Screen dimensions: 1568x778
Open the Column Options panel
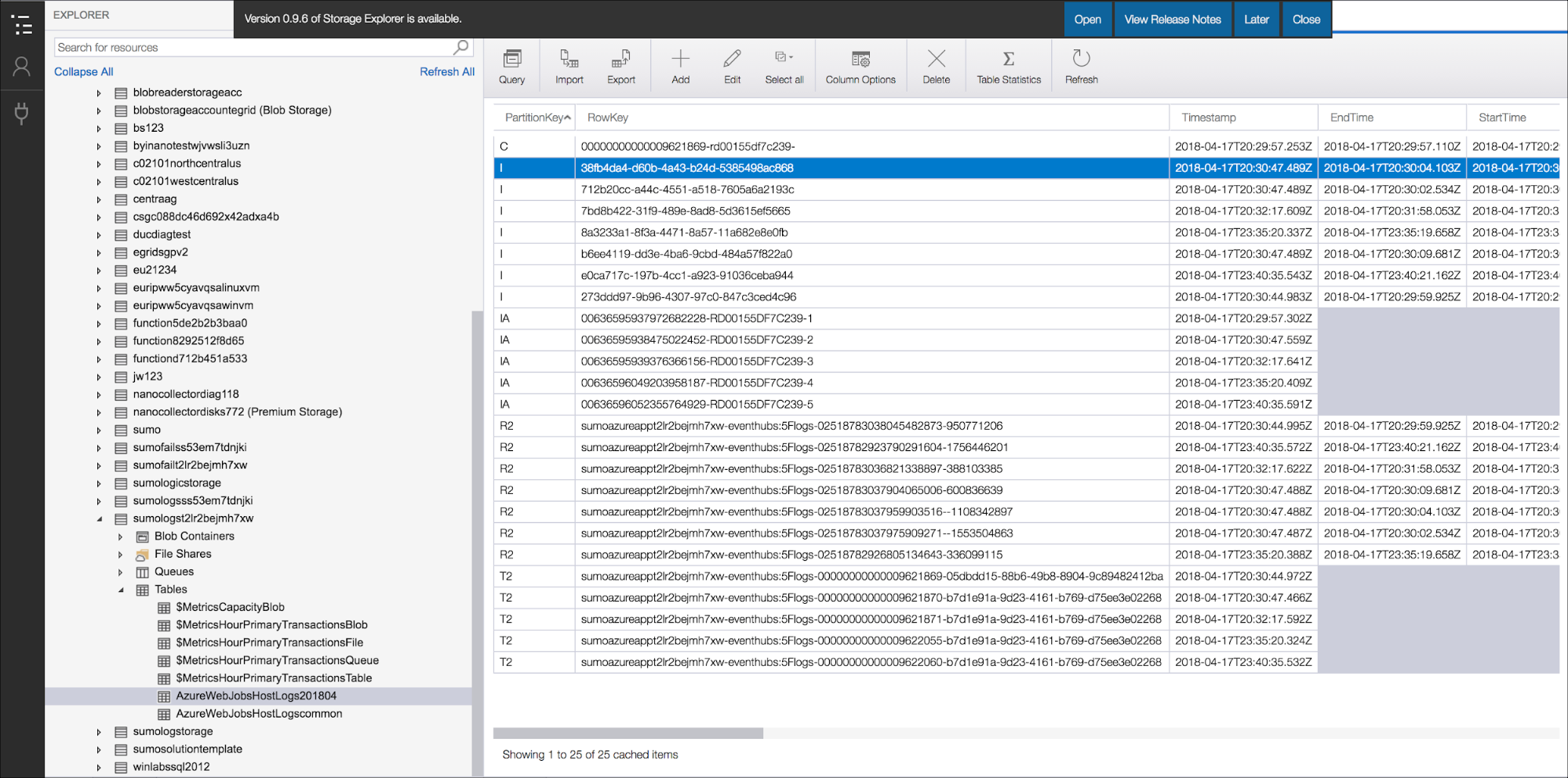(x=860, y=65)
